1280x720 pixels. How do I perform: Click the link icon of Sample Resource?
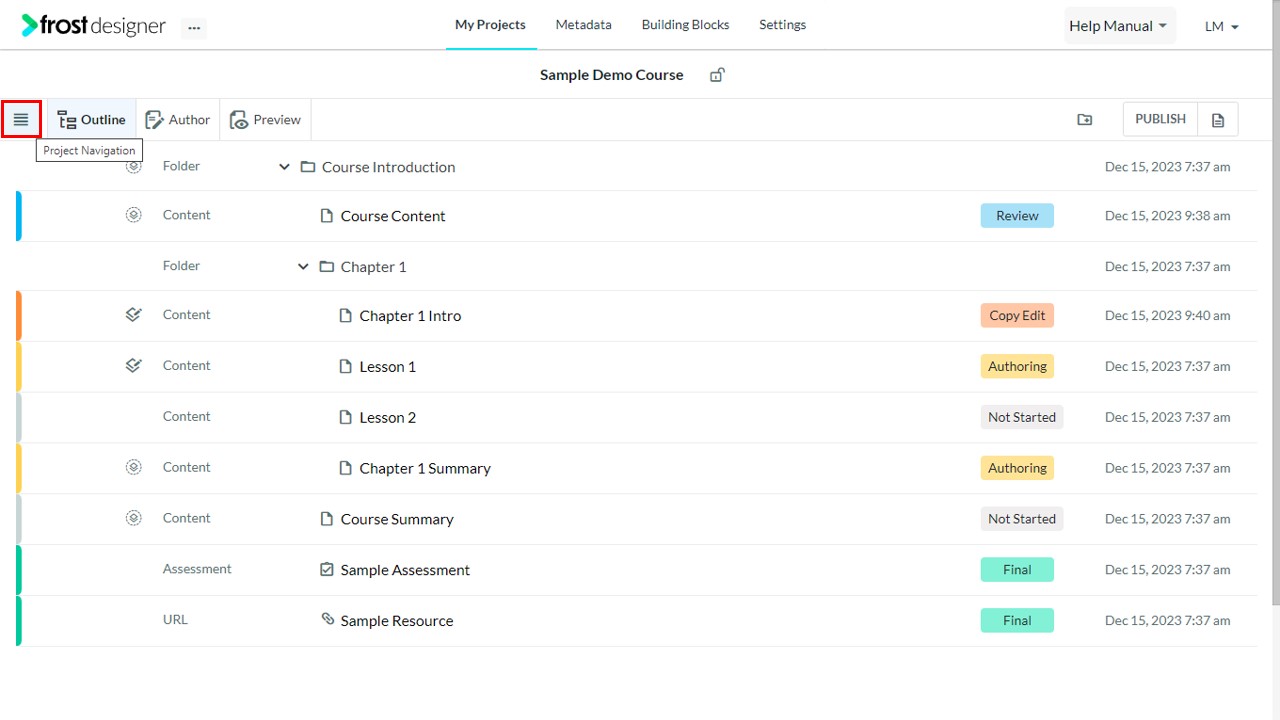coord(327,620)
